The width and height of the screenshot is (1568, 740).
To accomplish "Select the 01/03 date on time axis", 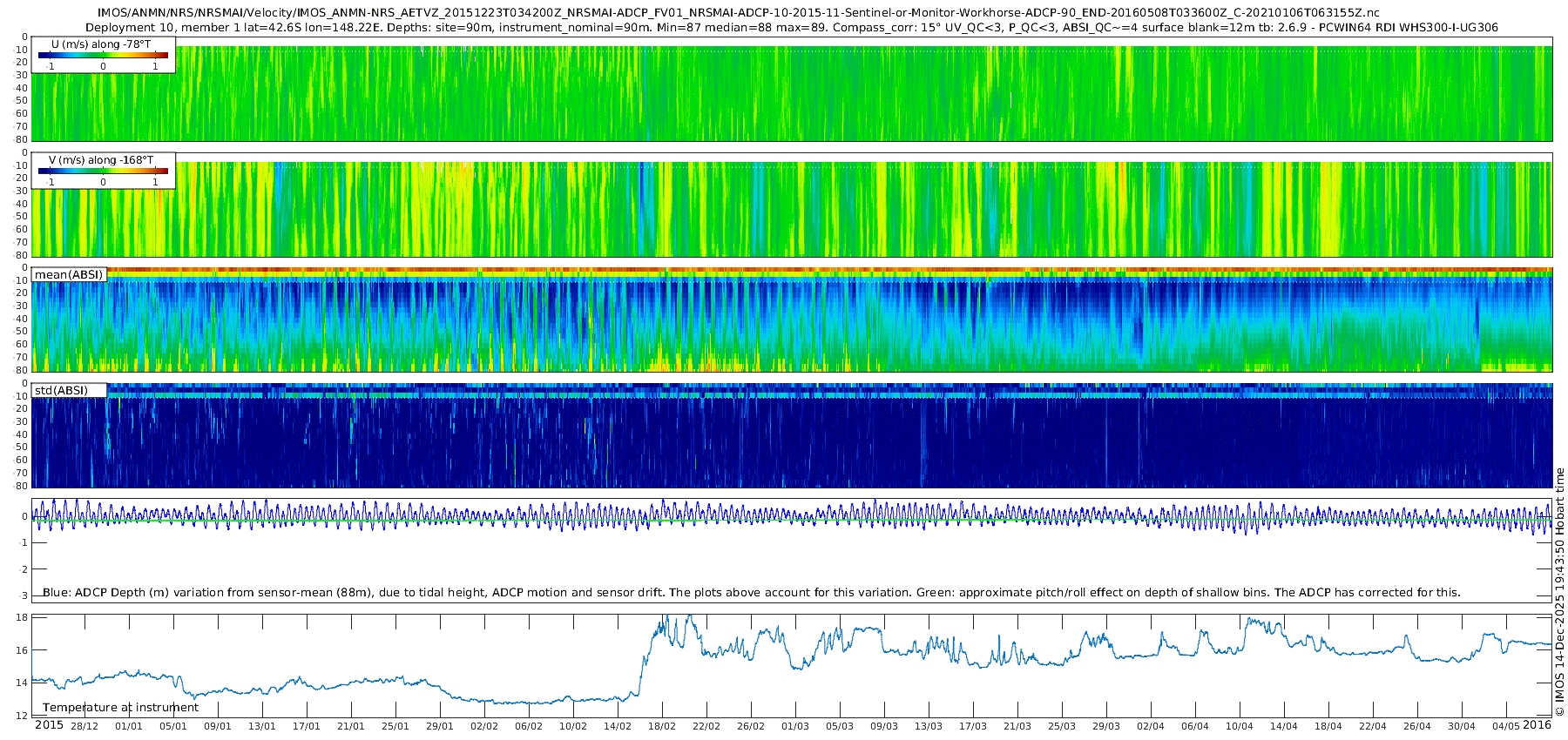I will point(795,726).
